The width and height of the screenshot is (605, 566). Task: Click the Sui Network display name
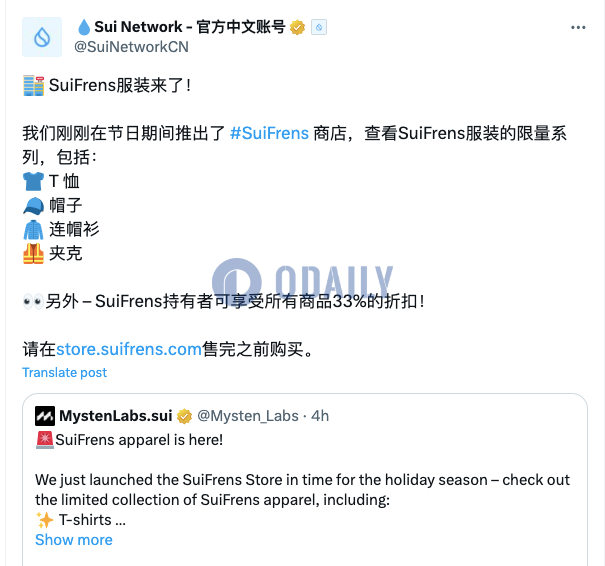pyautogui.click(x=189, y=27)
